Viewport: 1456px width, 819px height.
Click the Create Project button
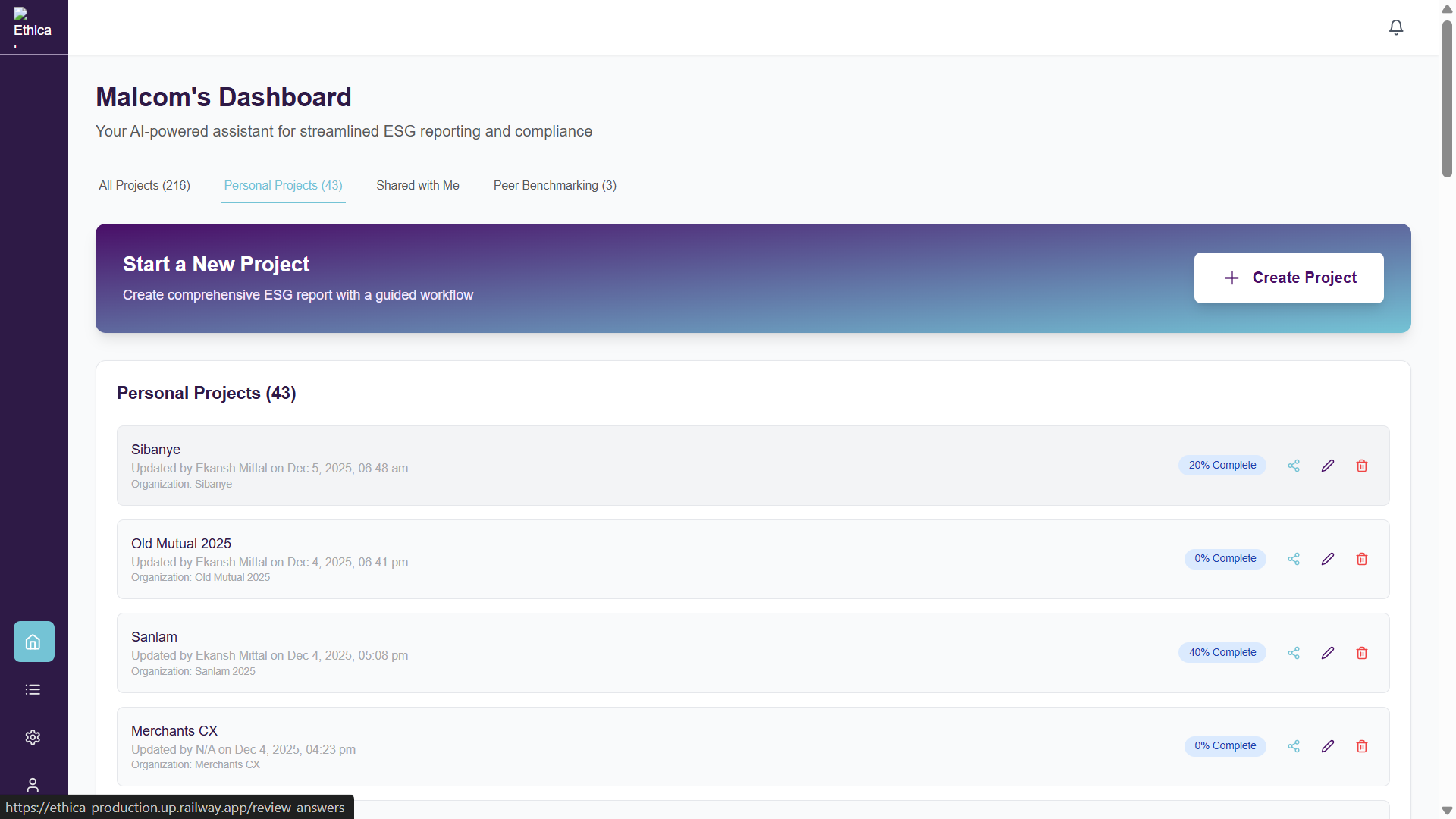[x=1288, y=278]
